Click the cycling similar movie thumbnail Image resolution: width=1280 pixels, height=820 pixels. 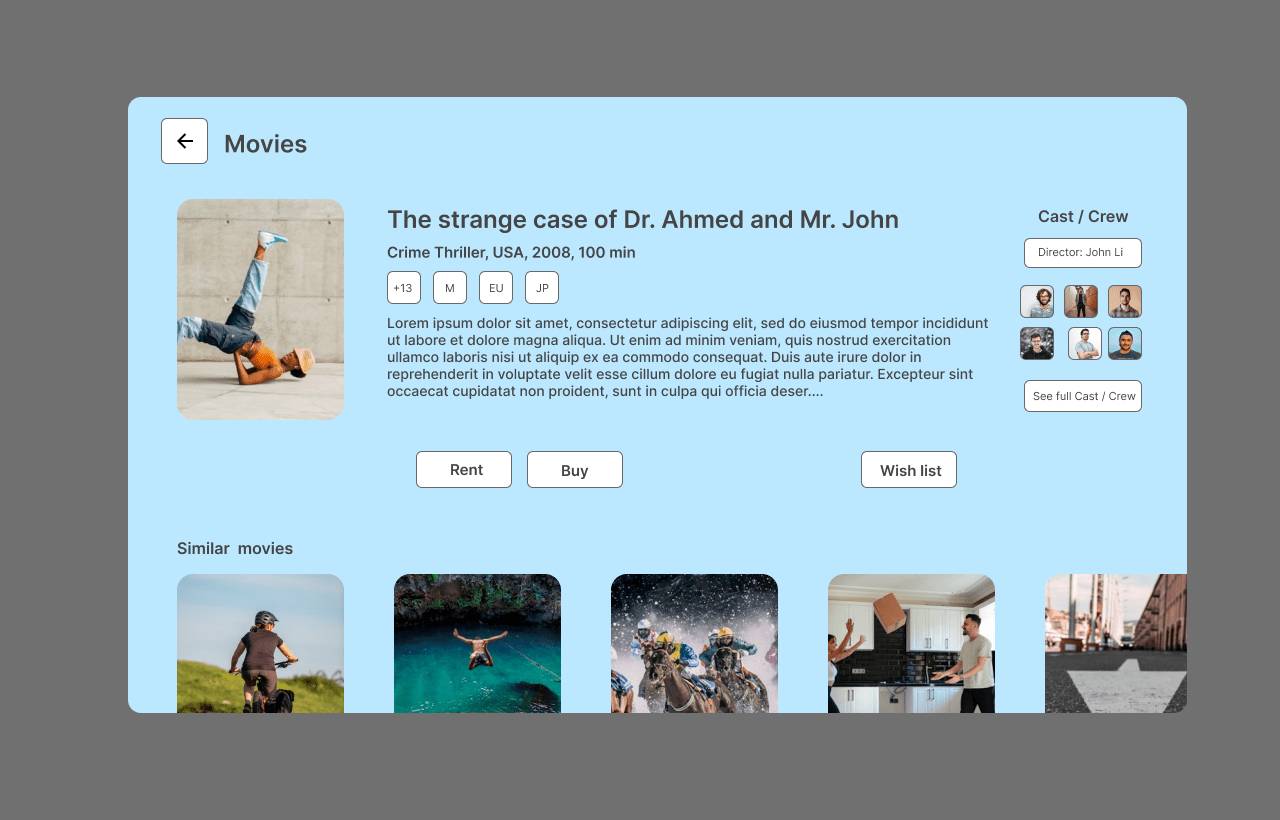(x=260, y=643)
